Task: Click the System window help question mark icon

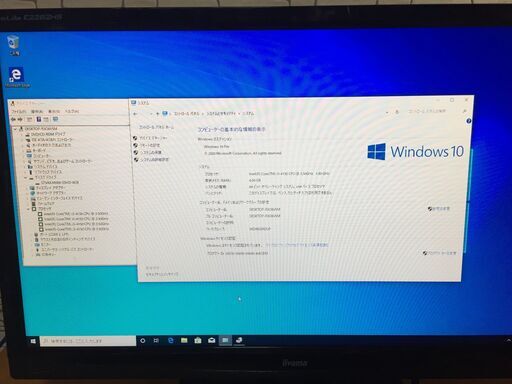Action: (468, 121)
